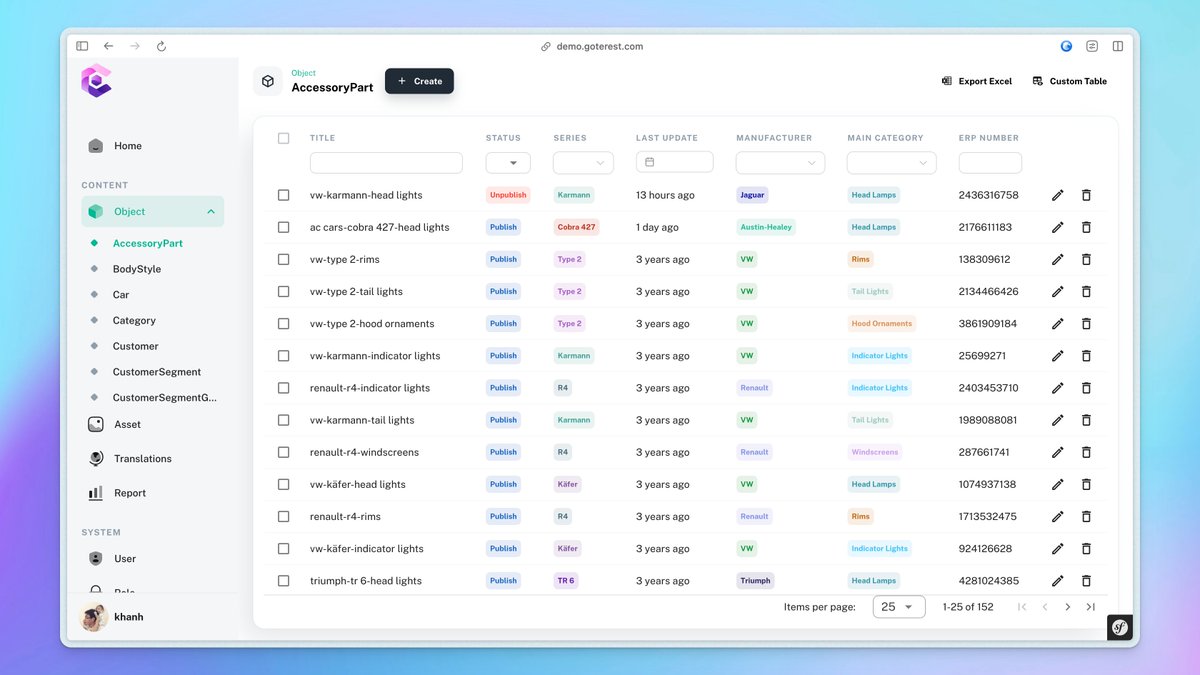Open the Report section
The height and width of the screenshot is (675, 1200).
pos(128,492)
